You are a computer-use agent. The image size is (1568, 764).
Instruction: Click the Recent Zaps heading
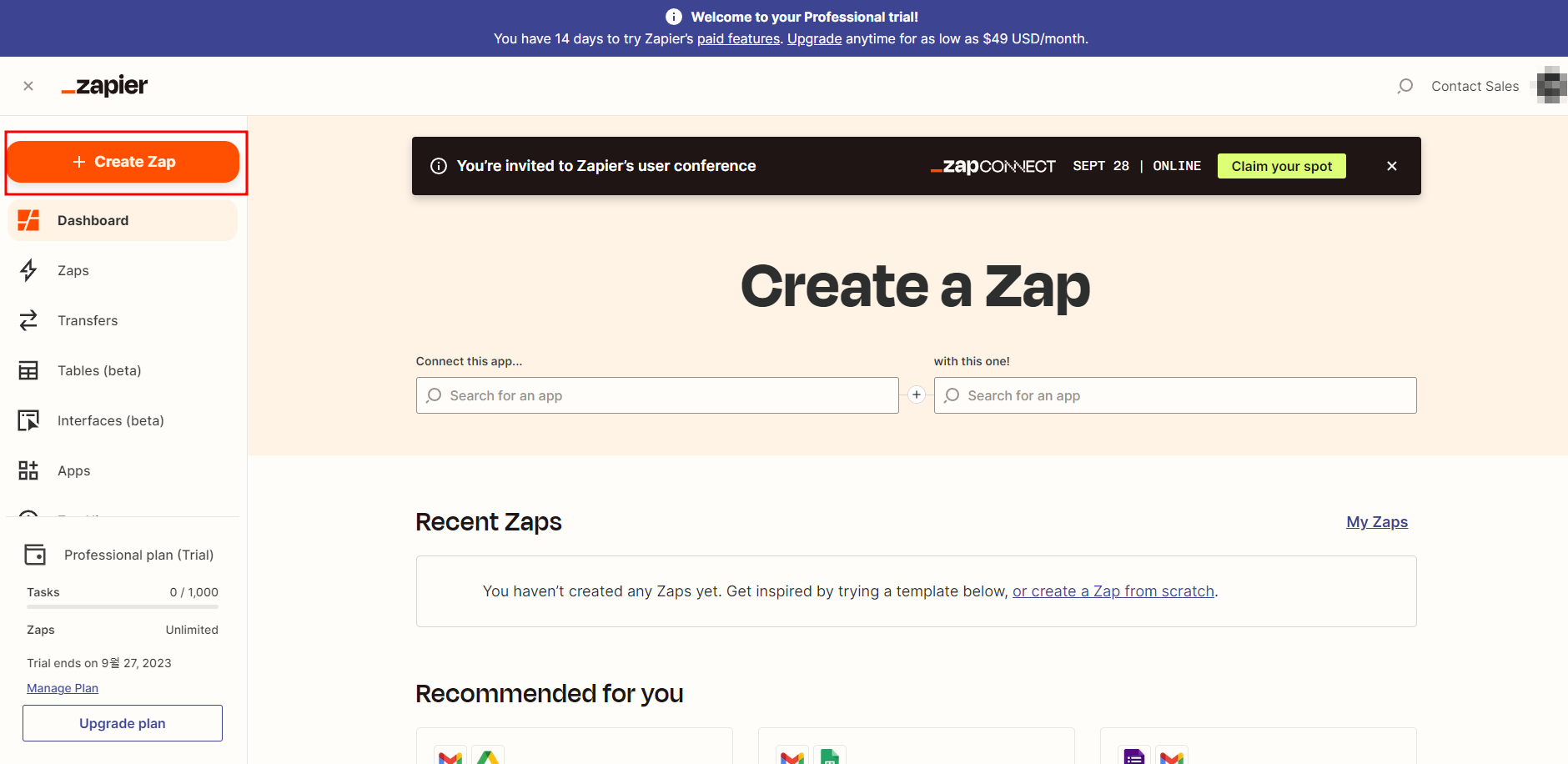click(x=489, y=522)
